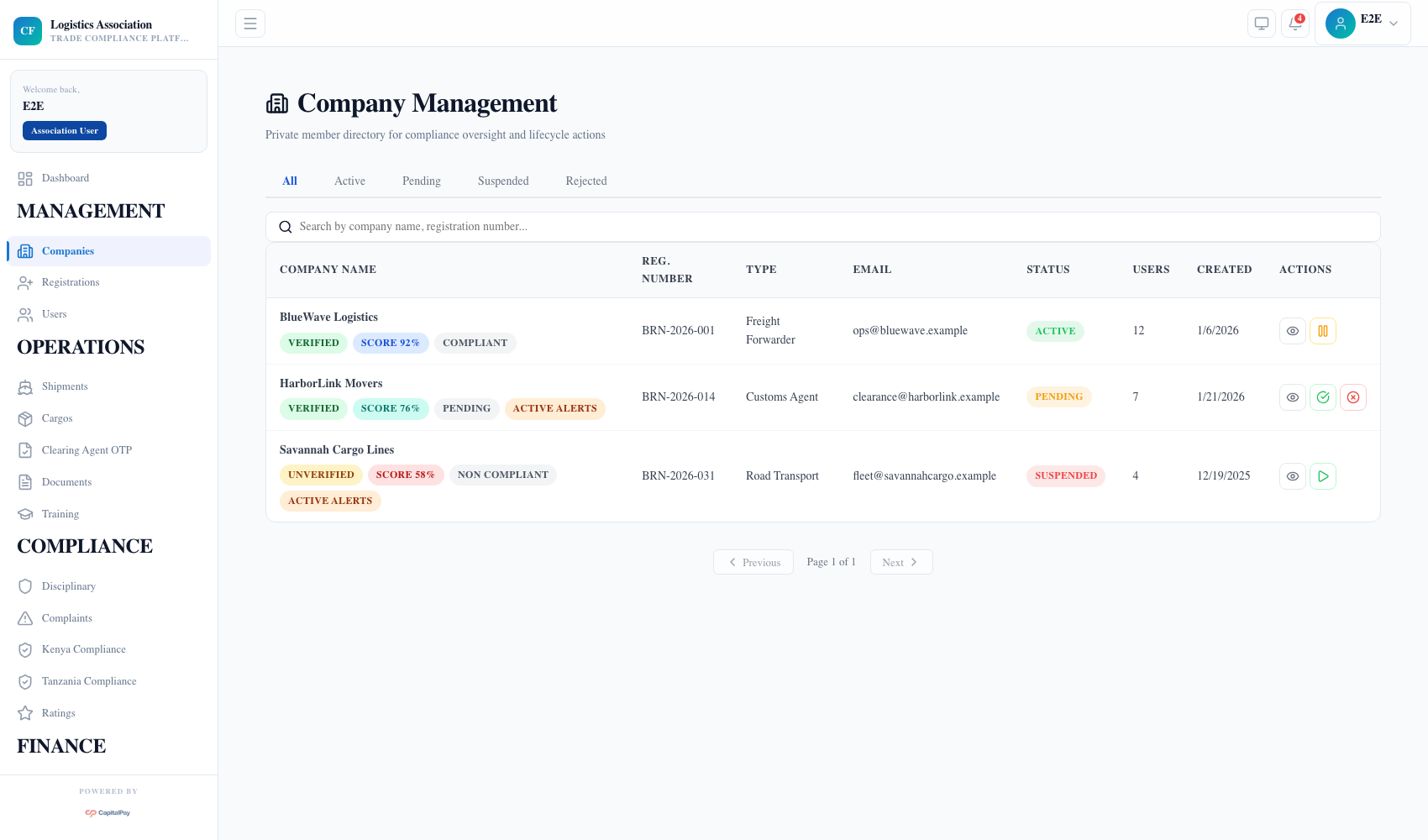
Task: Toggle the hamburger sidebar menu button
Action: click(x=250, y=24)
